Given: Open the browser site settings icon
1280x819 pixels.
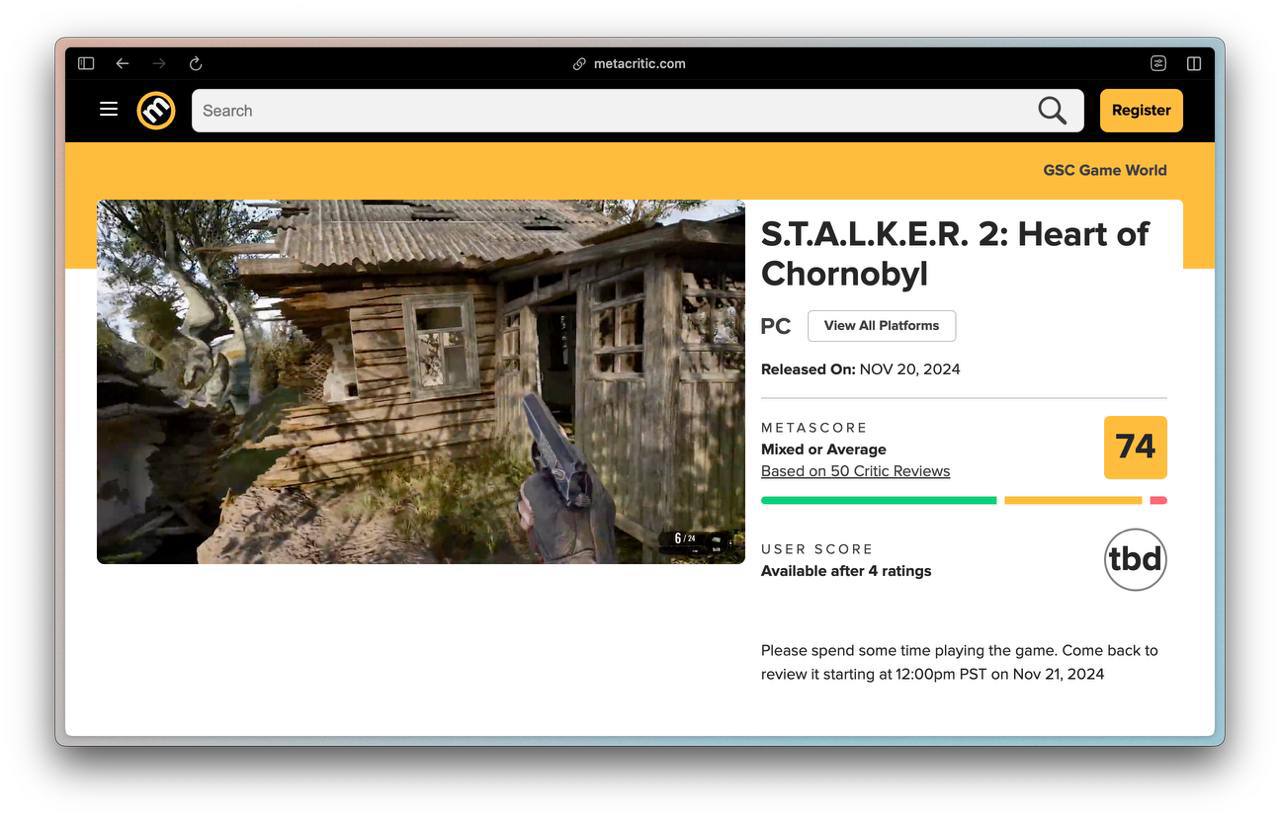Looking at the screenshot, I should click(x=1158, y=63).
